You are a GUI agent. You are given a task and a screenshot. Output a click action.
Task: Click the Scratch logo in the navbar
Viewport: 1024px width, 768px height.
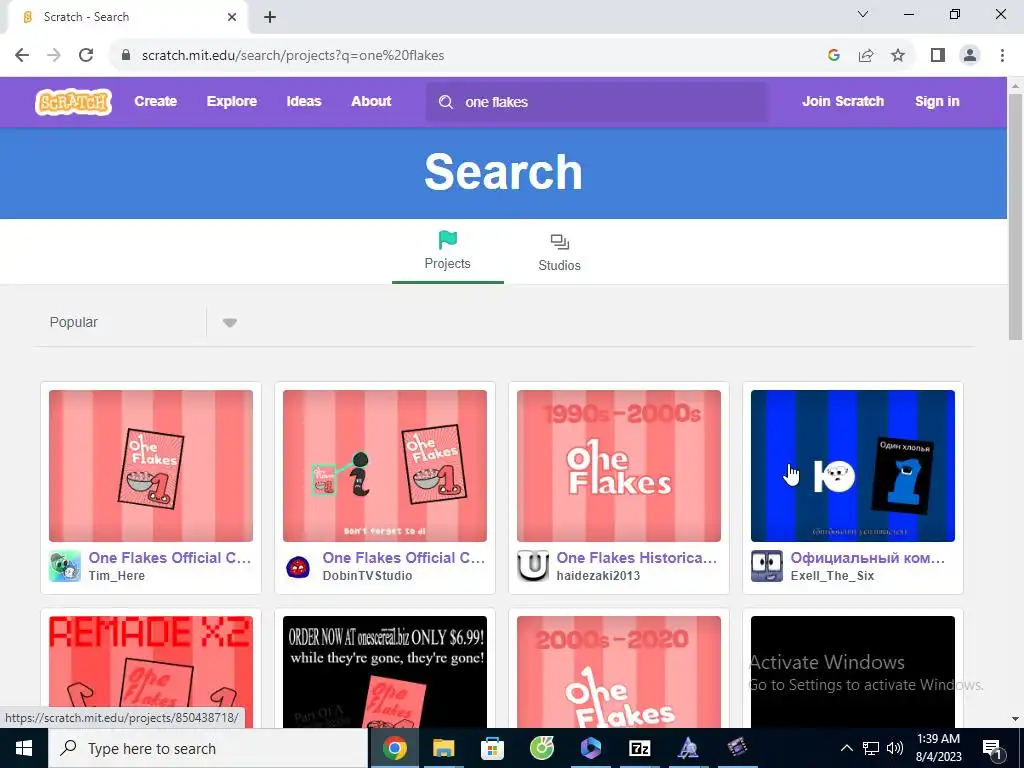tap(73, 102)
